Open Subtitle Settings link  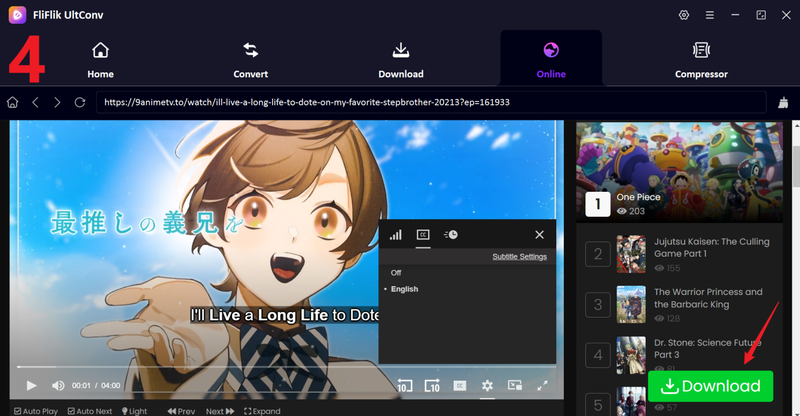519,256
